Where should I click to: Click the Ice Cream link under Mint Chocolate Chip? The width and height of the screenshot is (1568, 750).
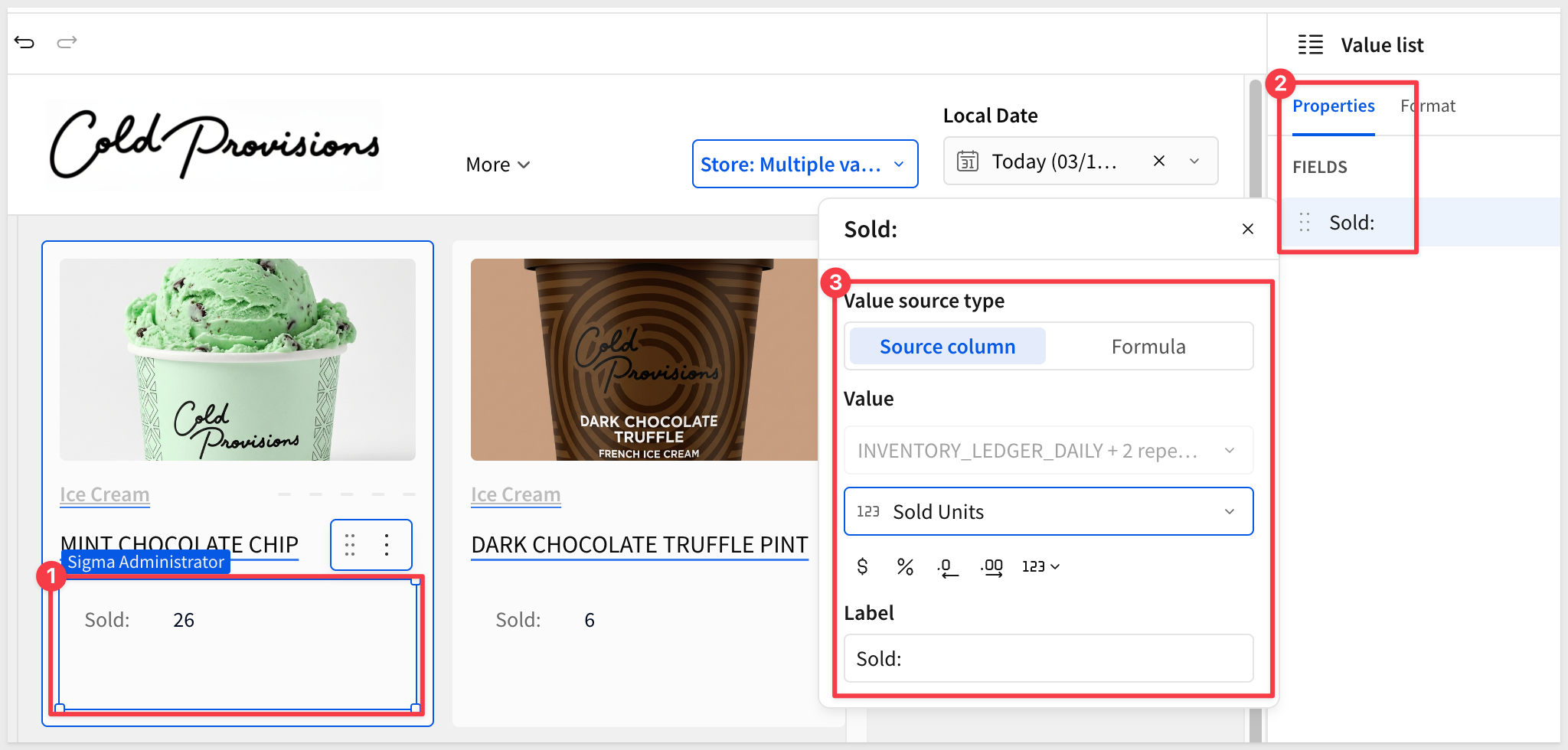coord(105,495)
